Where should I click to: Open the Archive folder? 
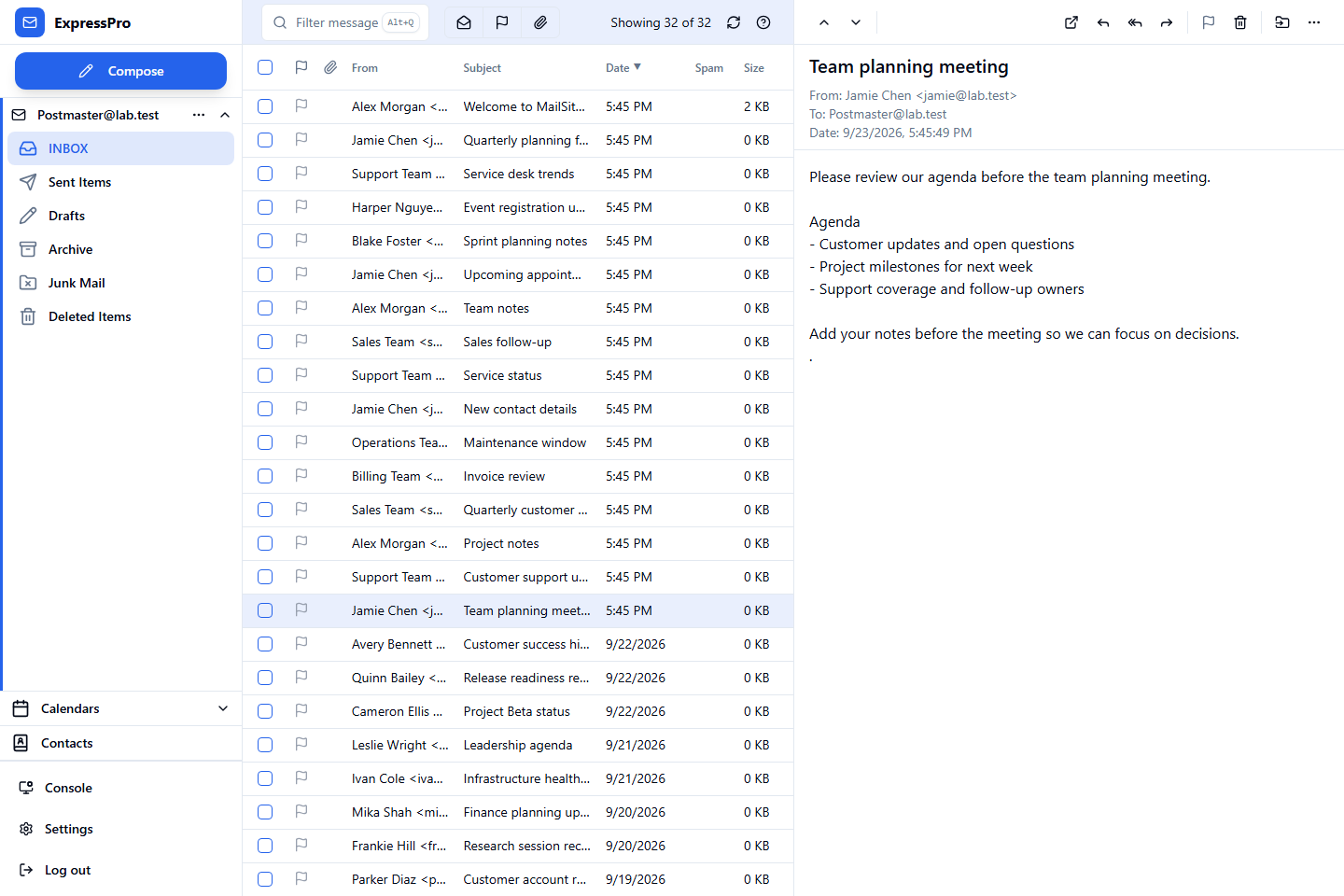(120, 249)
